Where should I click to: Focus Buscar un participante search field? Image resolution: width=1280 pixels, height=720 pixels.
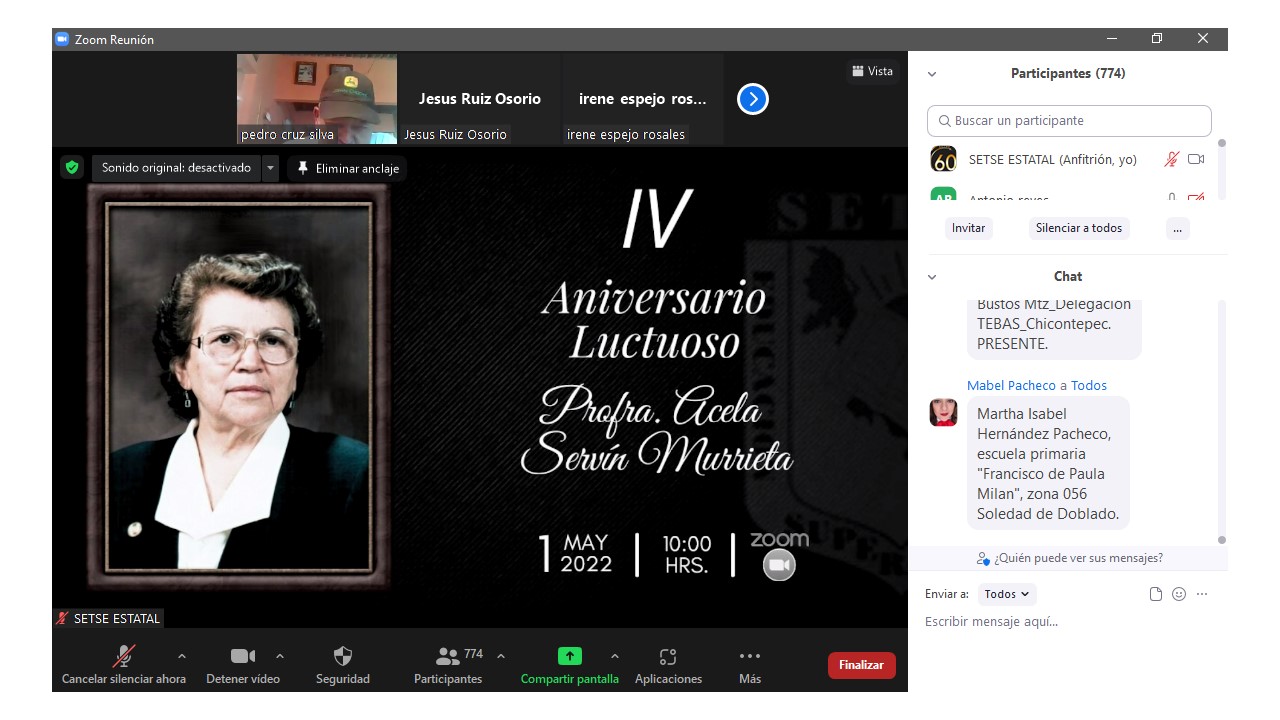tap(1069, 120)
